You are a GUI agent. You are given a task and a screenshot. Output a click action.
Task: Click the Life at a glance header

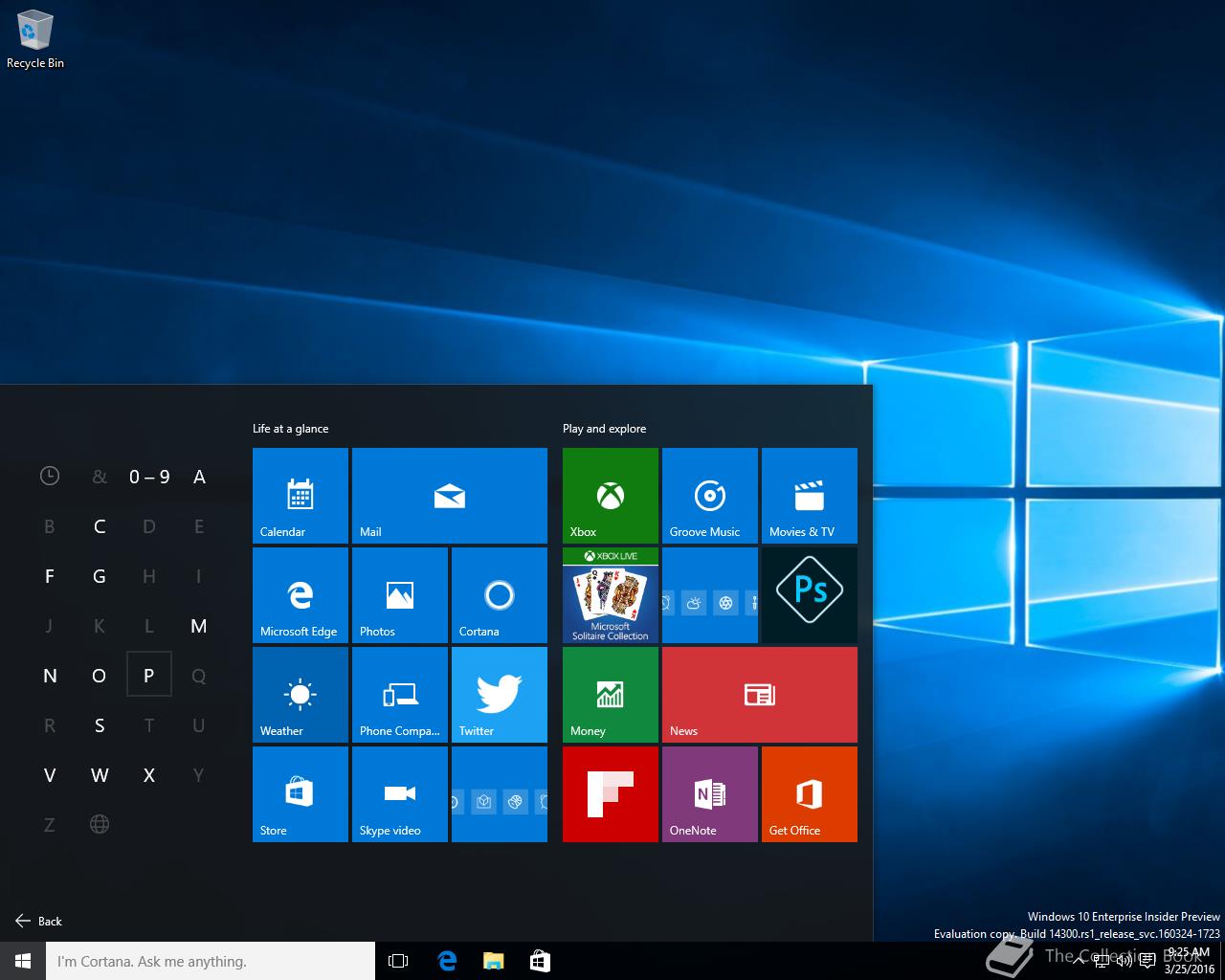click(x=290, y=429)
